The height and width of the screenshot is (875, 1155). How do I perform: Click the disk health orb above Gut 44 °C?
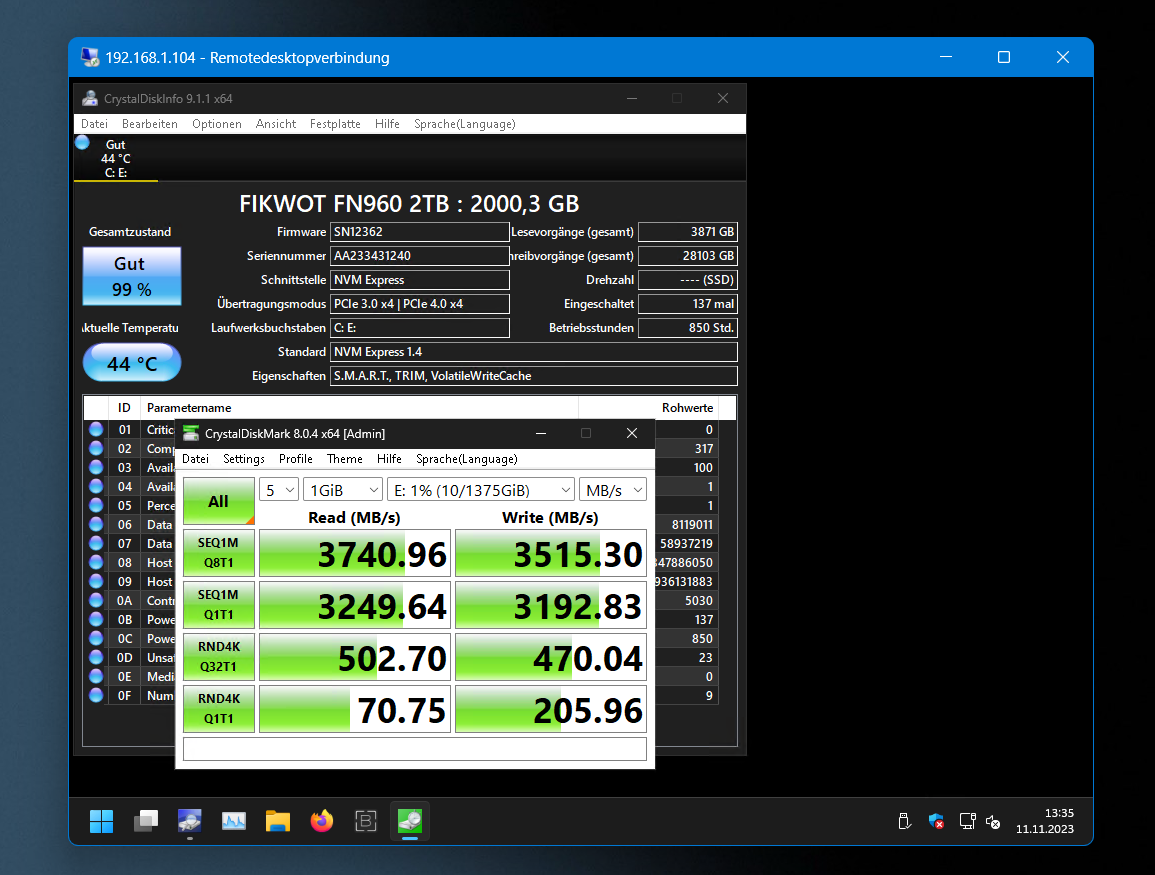pyautogui.click(x=82, y=143)
